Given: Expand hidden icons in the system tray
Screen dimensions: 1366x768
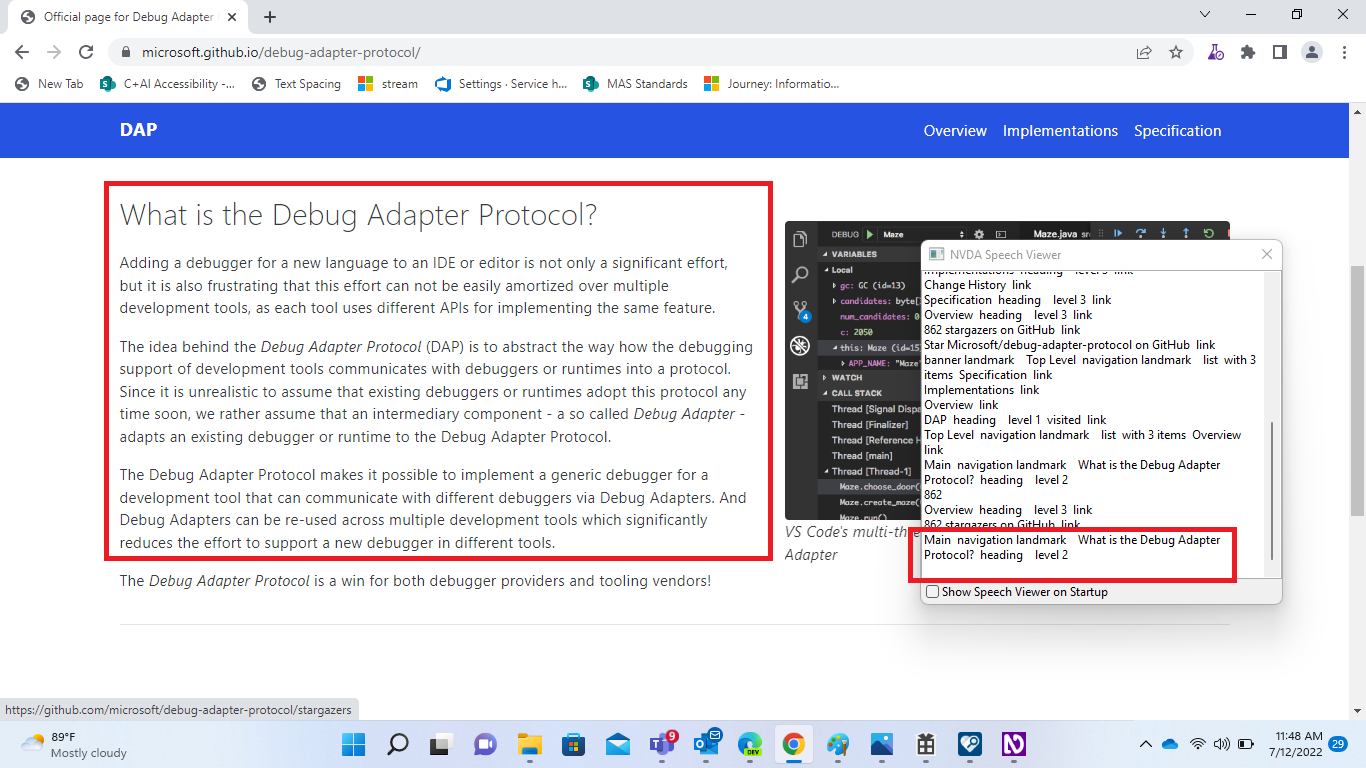Looking at the screenshot, I should point(1146,745).
